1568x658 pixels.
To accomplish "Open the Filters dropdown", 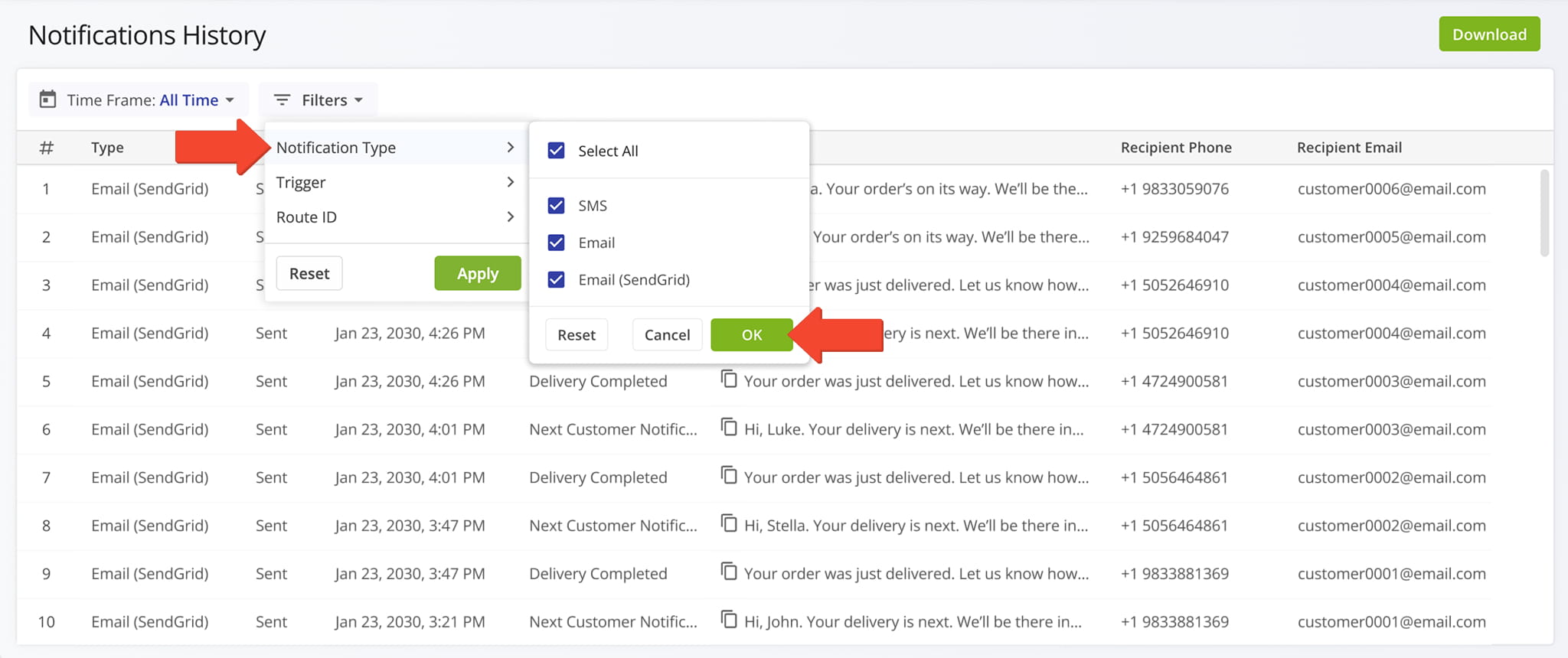I will [x=318, y=100].
